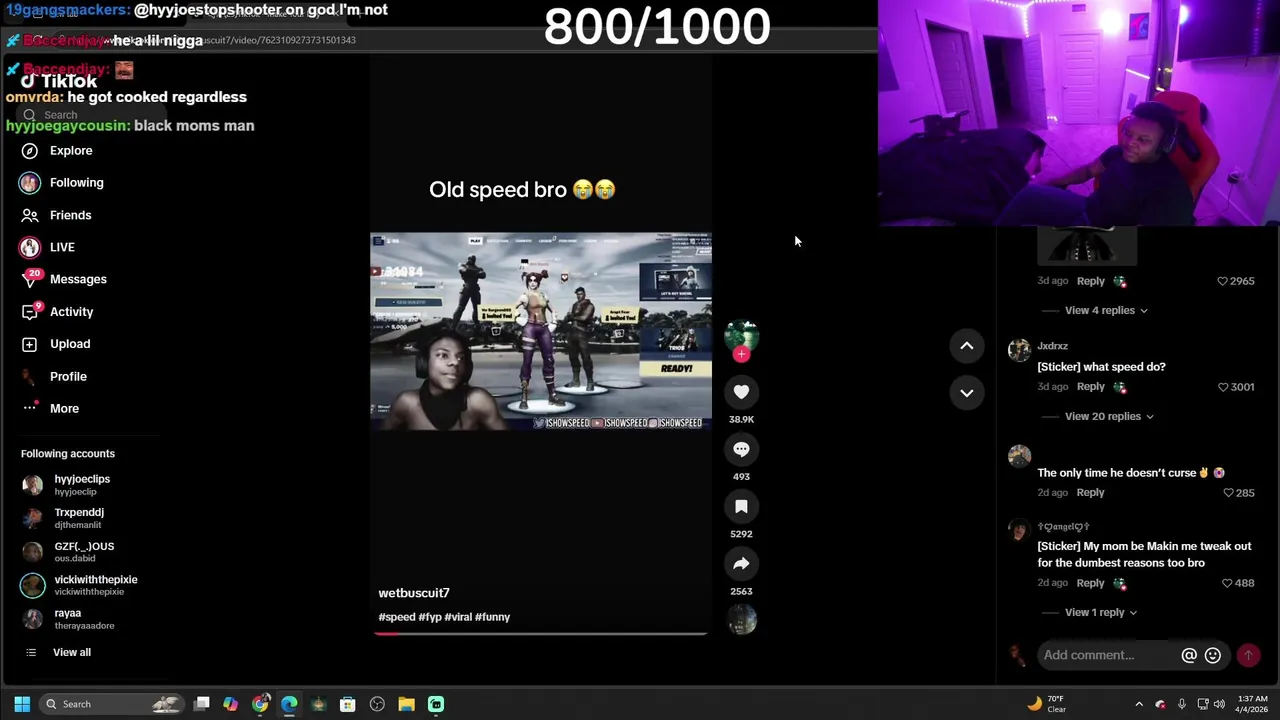The image size is (1280, 720).
Task: Switch to Google Chrome on taskbar
Action: tap(260, 704)
